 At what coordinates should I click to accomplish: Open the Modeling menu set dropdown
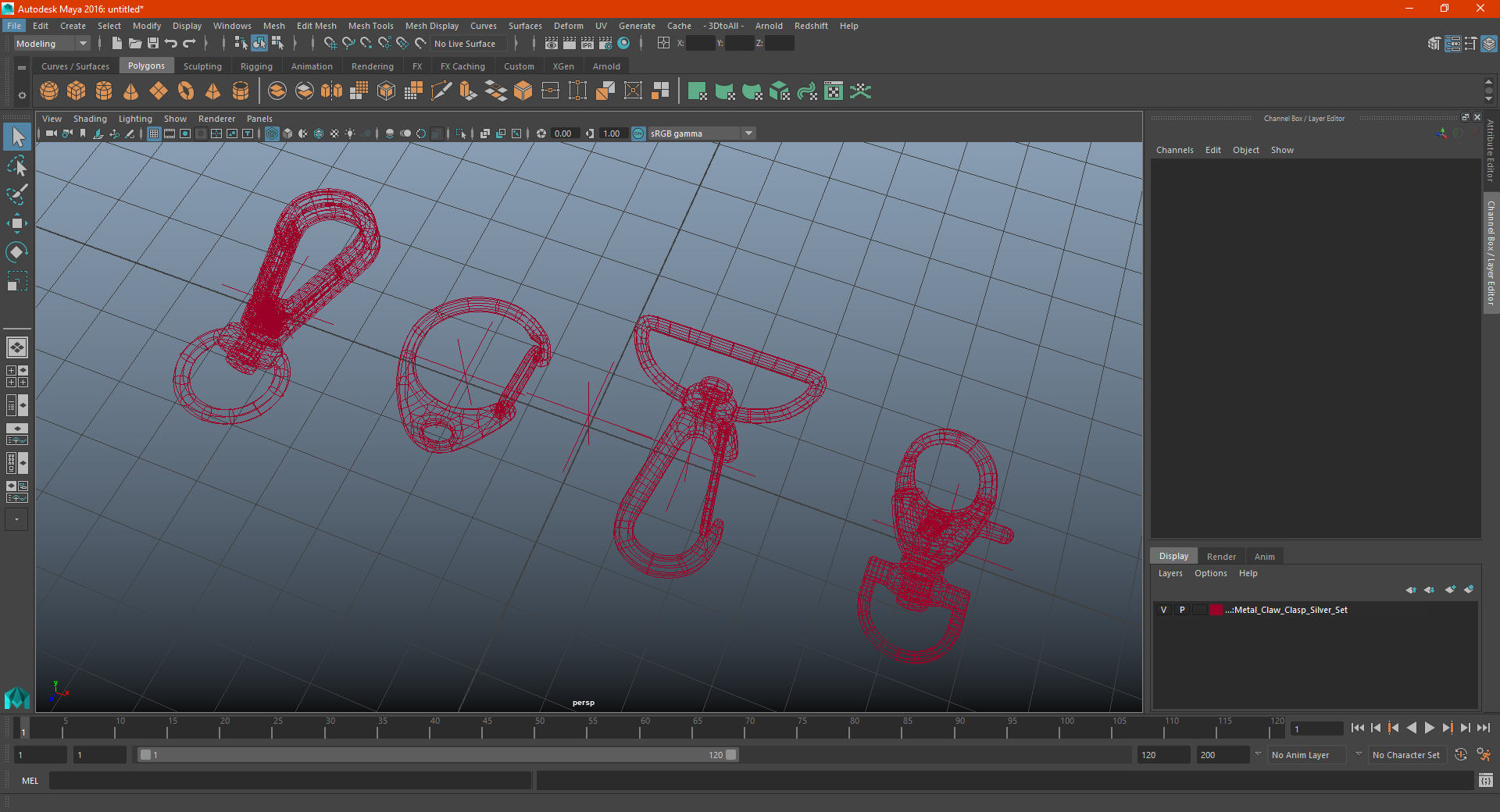coord(52,44)
